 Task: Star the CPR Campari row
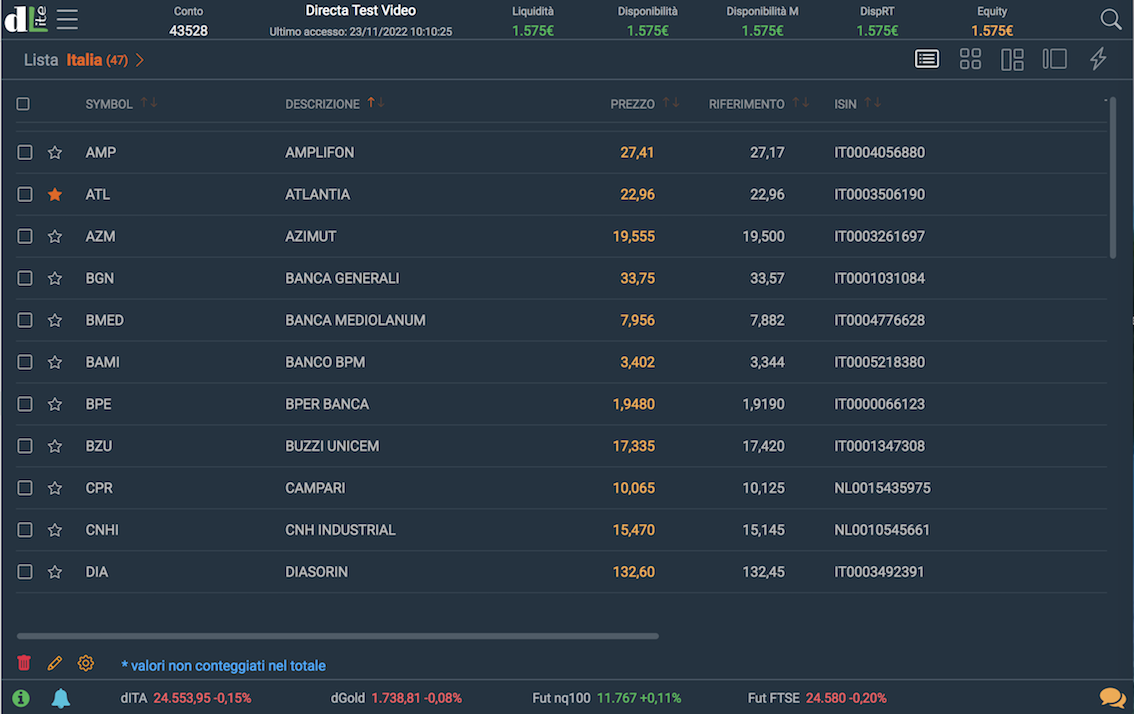pyautogui.click(x=55, y=488)
